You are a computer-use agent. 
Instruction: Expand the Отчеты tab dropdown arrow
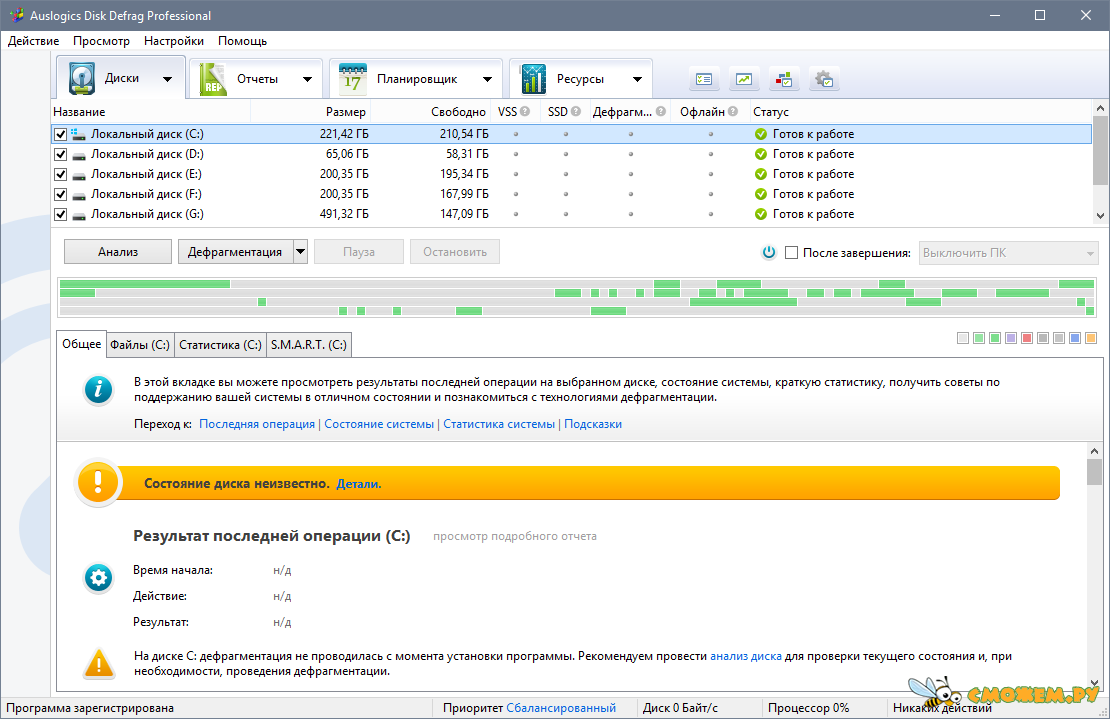pos(307,79)
